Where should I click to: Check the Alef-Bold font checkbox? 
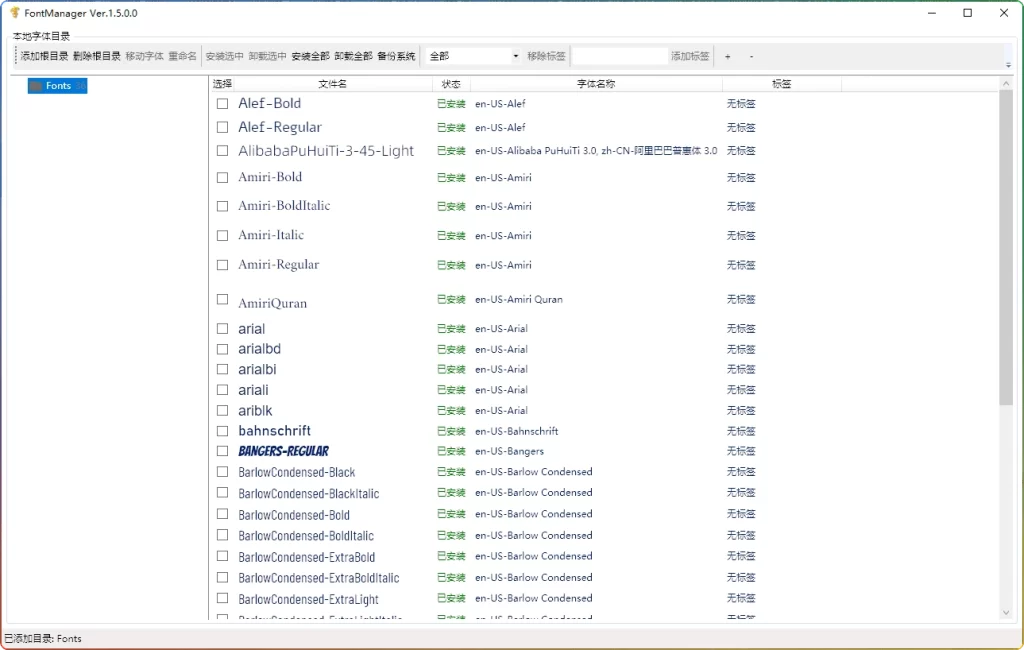click(x=221, y=103)
